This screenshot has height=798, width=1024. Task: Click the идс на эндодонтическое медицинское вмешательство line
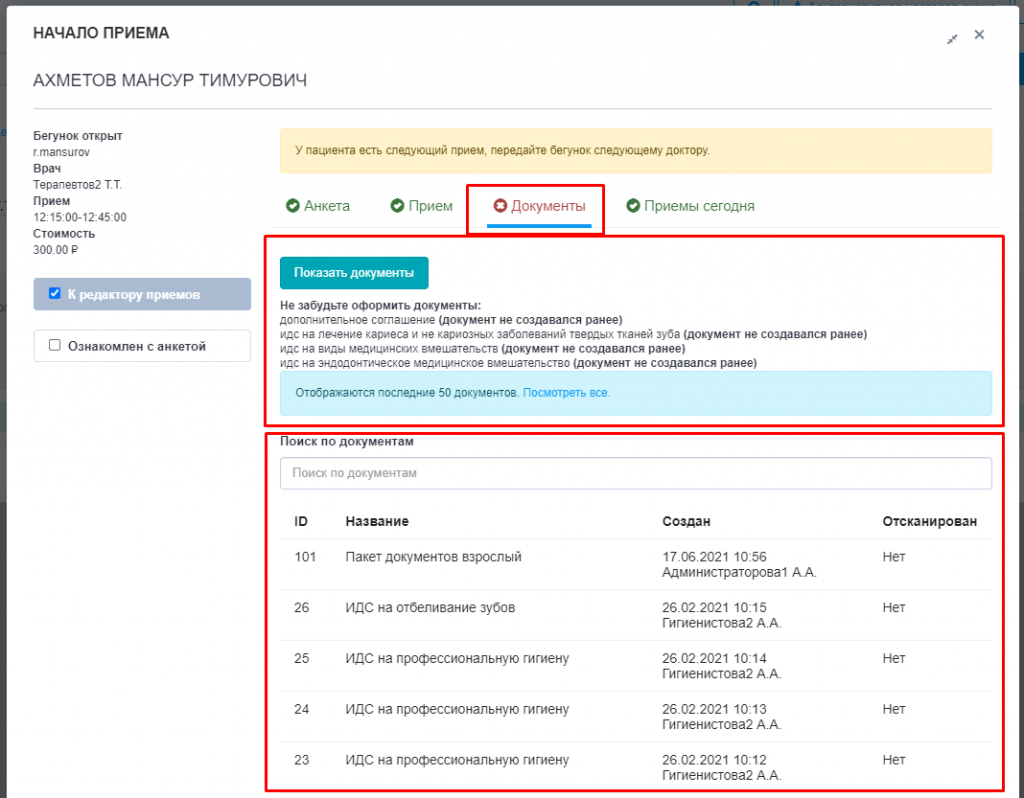[518, 363]
